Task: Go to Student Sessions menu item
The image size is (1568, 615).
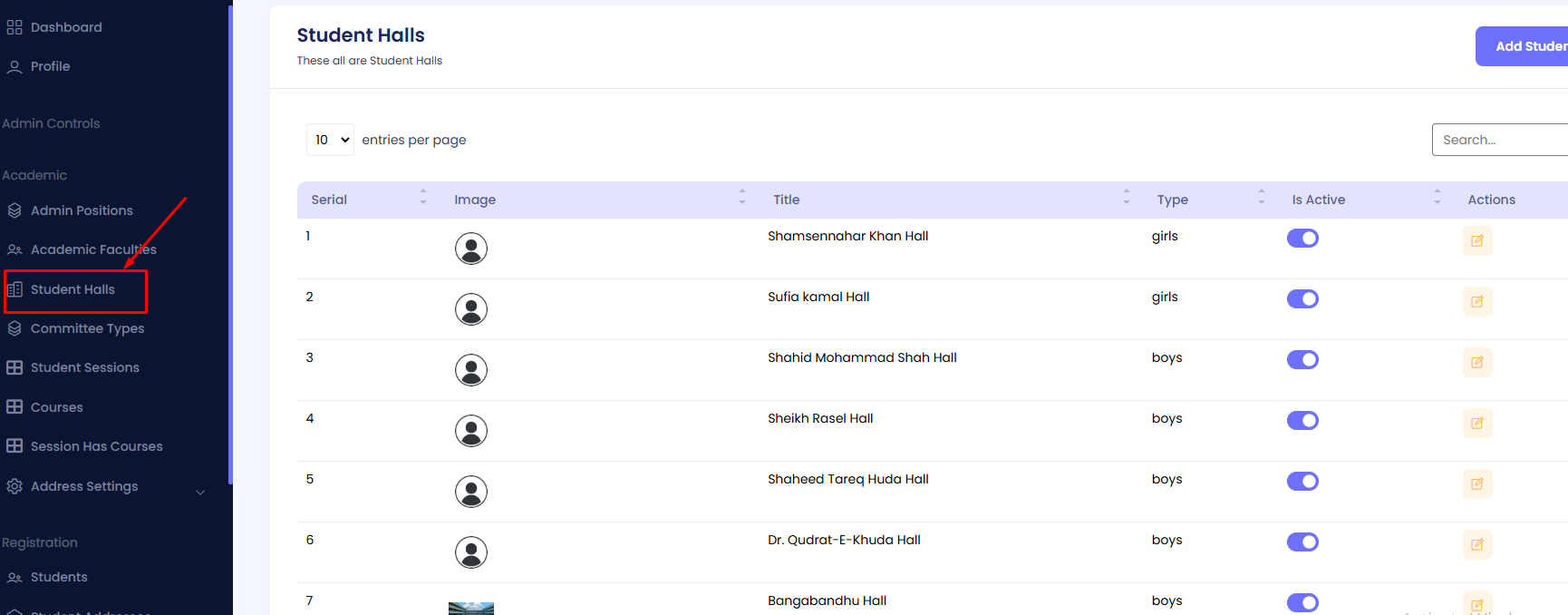Action: (x=84, y=367)
